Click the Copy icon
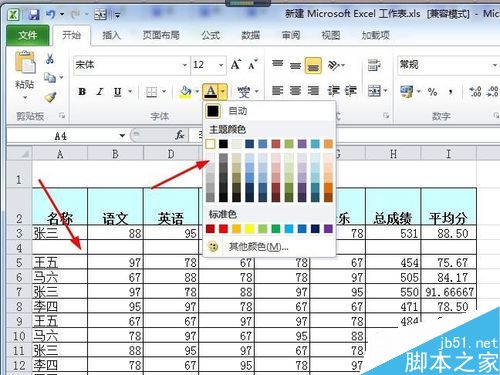The width and height of the screenshot is (500, 375). pos(50,78)
